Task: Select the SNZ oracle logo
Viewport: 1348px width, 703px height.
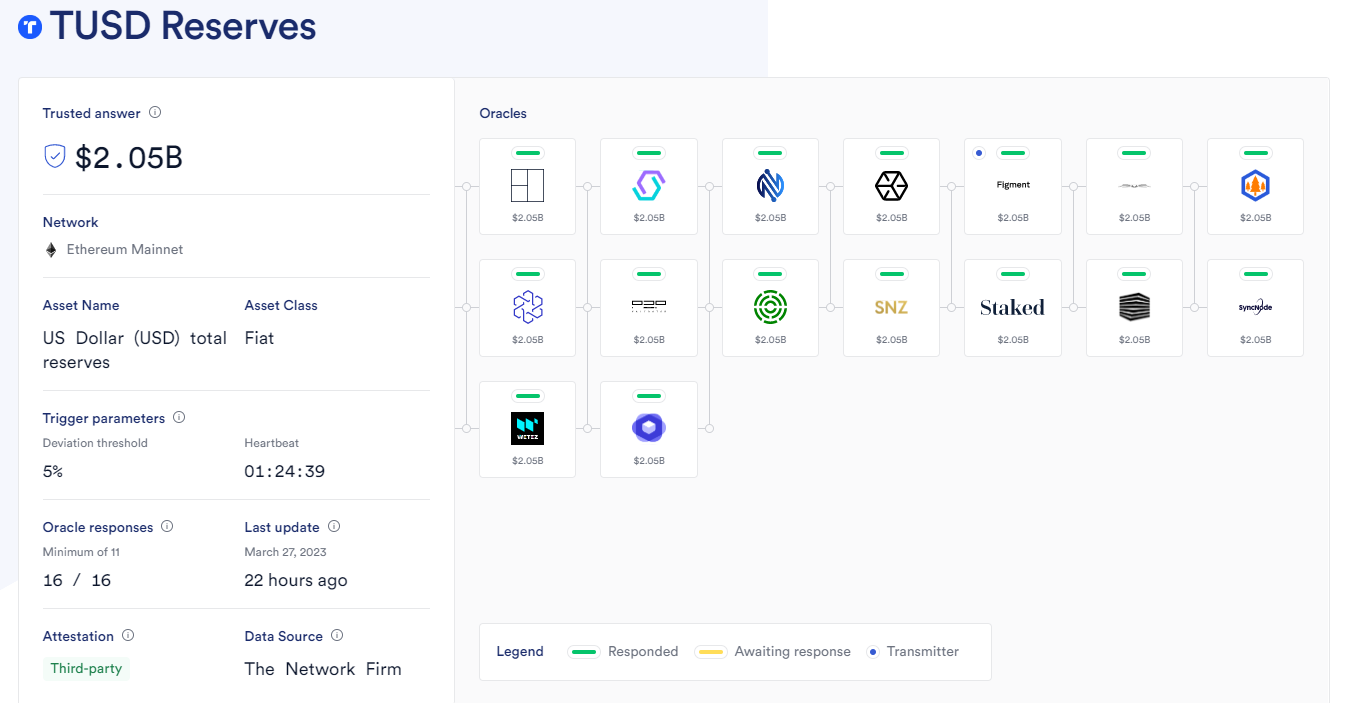Action: [891, 307]
